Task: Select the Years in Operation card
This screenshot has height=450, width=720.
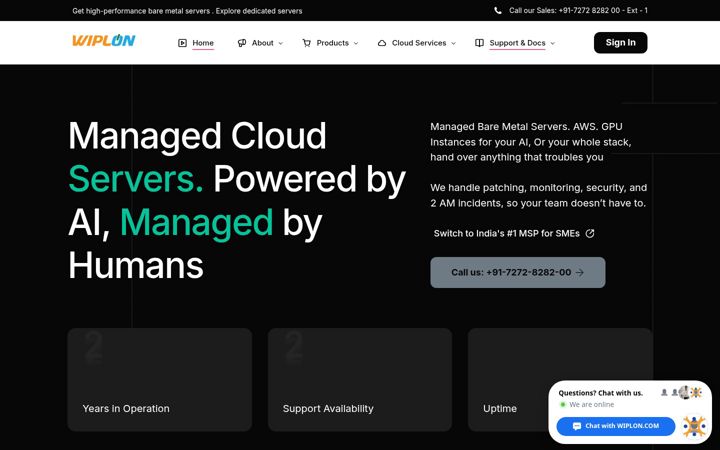Action: (160, 380)
